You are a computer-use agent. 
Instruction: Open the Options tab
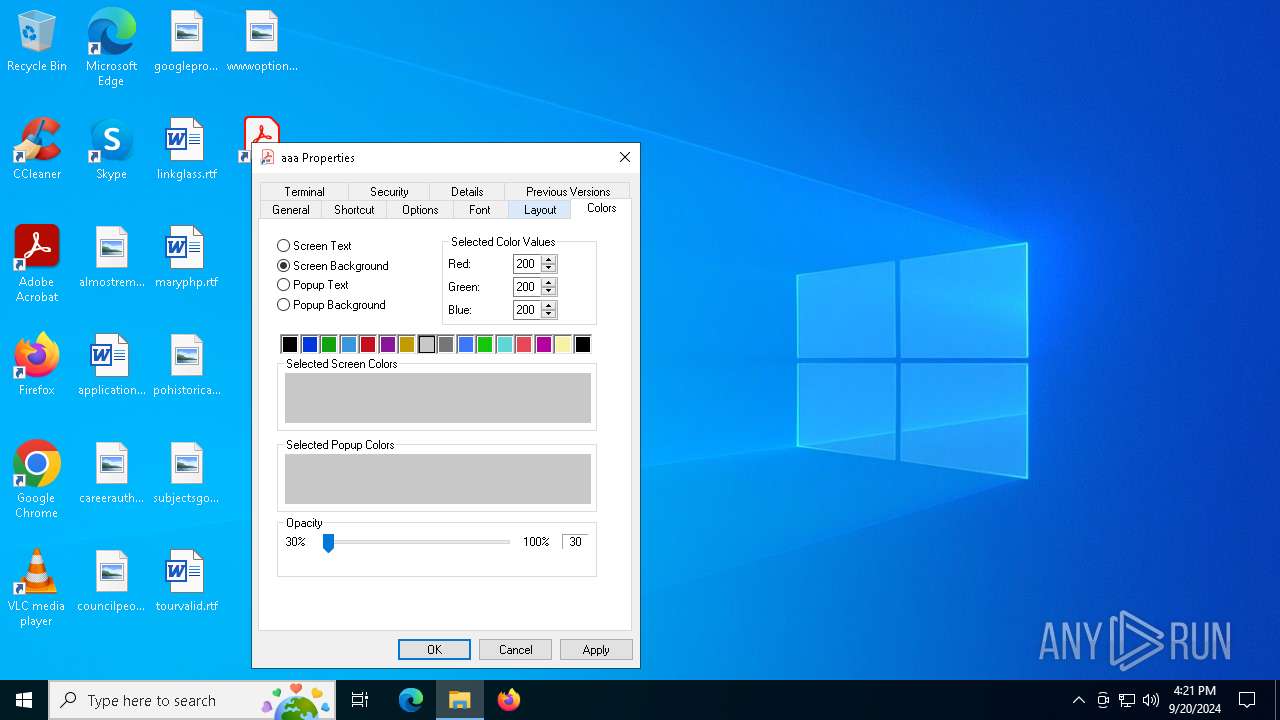tap(420, 210)
